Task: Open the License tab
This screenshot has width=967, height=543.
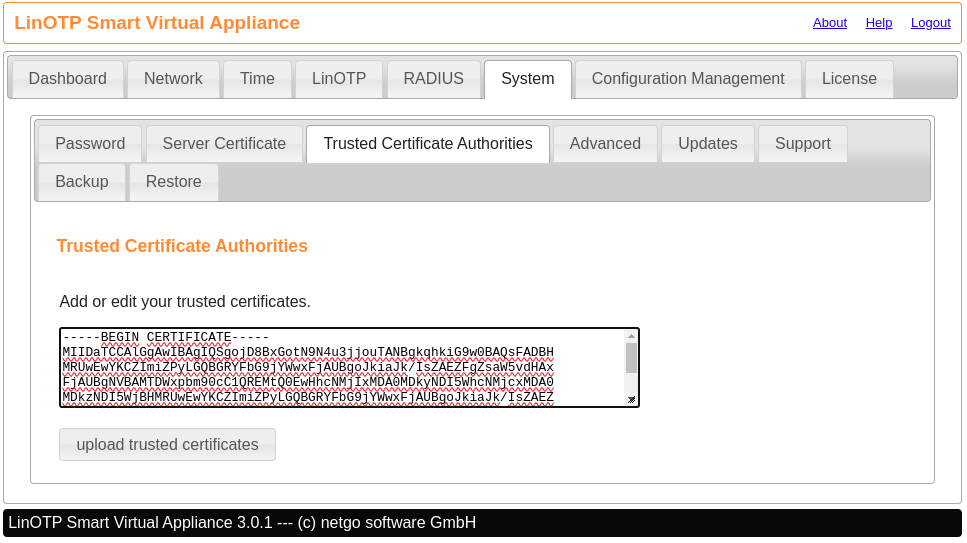Action: (x=849, y=79)
